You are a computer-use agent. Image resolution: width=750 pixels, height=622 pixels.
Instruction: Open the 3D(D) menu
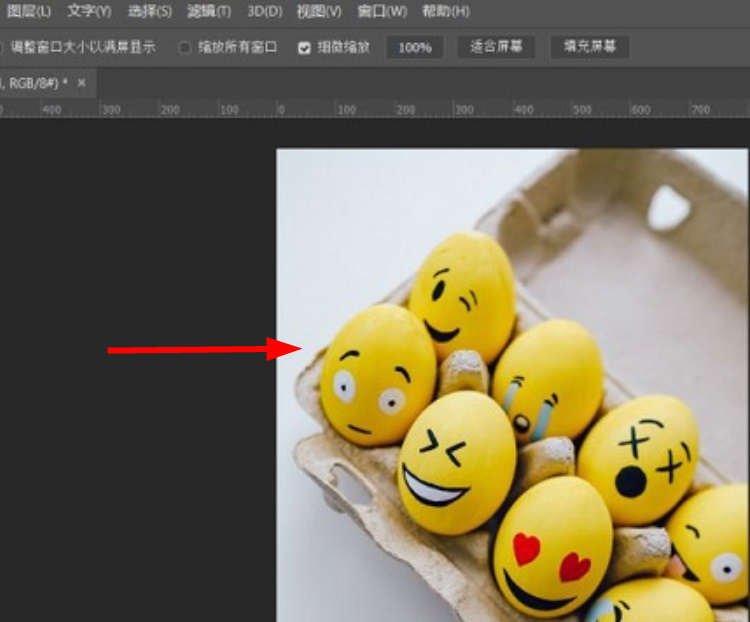point(265,11)
